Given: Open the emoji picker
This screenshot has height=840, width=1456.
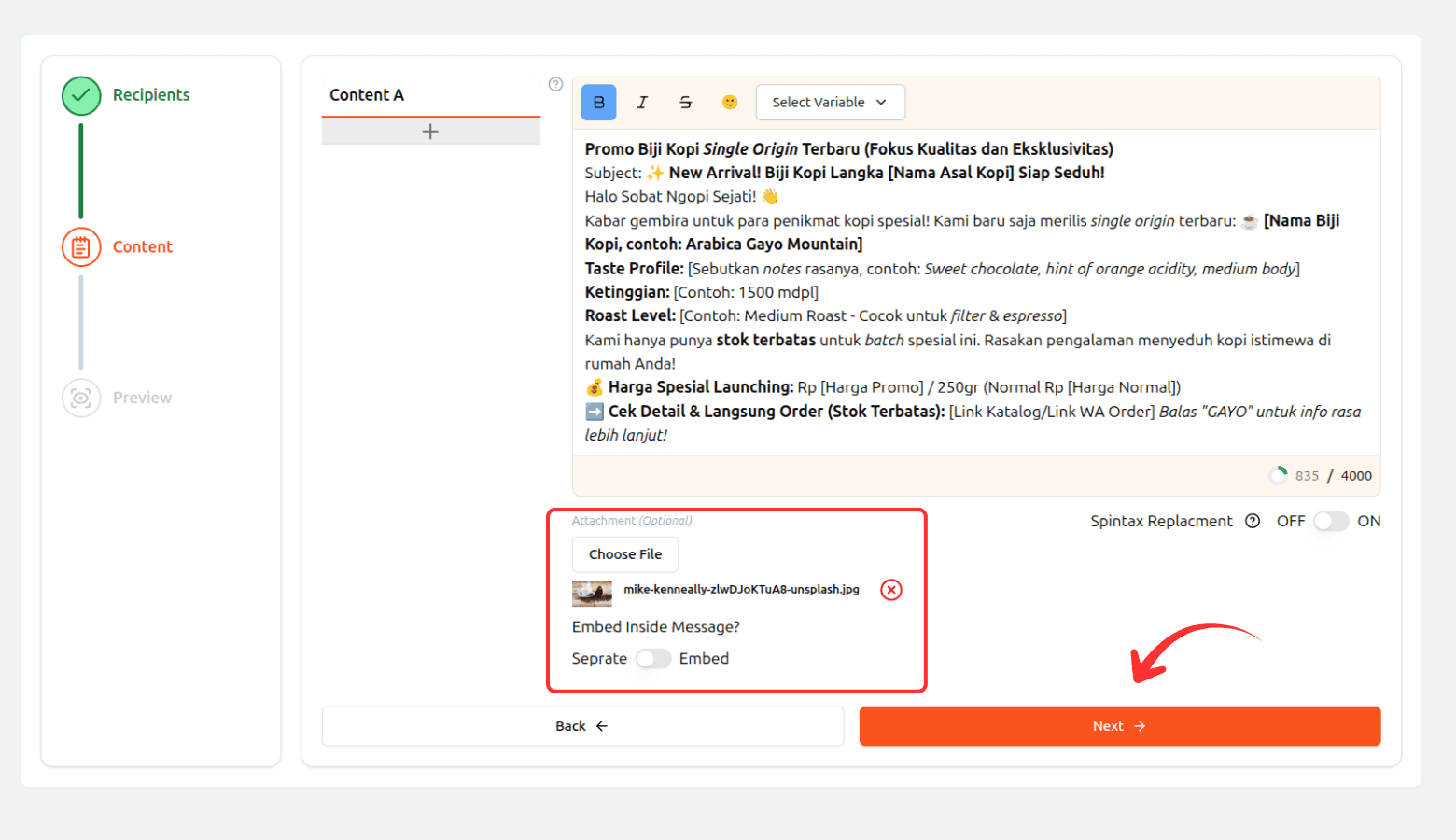Looking at the screenshot, I should tap(730, 103).
